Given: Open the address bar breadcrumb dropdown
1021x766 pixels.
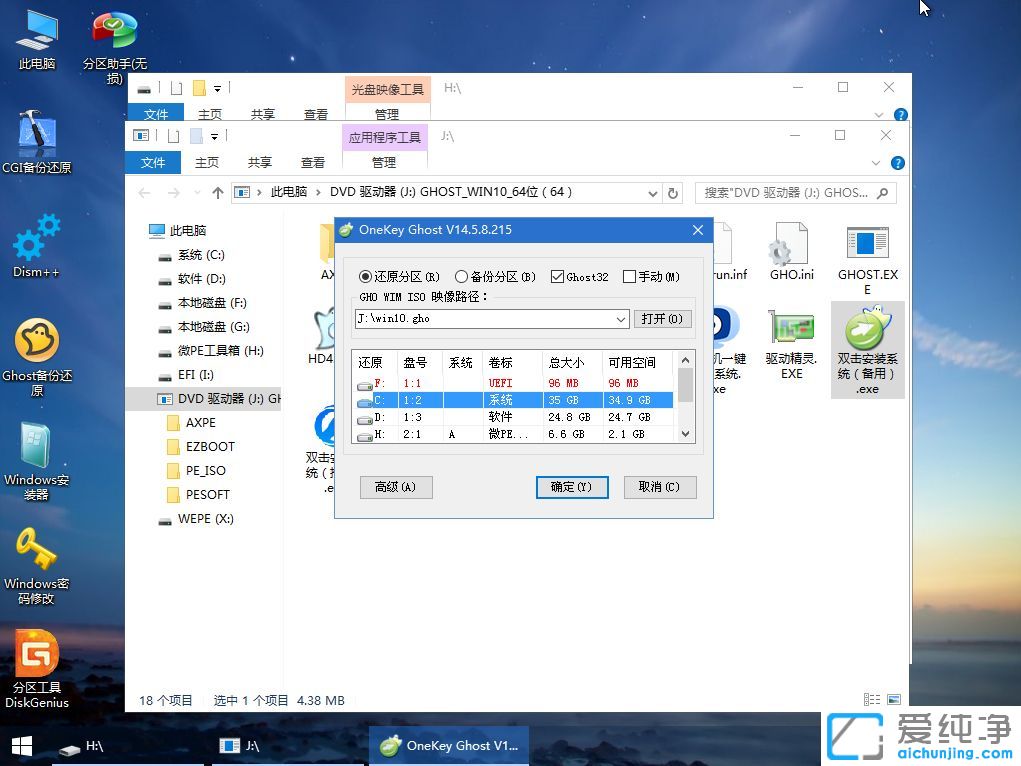Looking at the screenshot, I should point(653,192).
